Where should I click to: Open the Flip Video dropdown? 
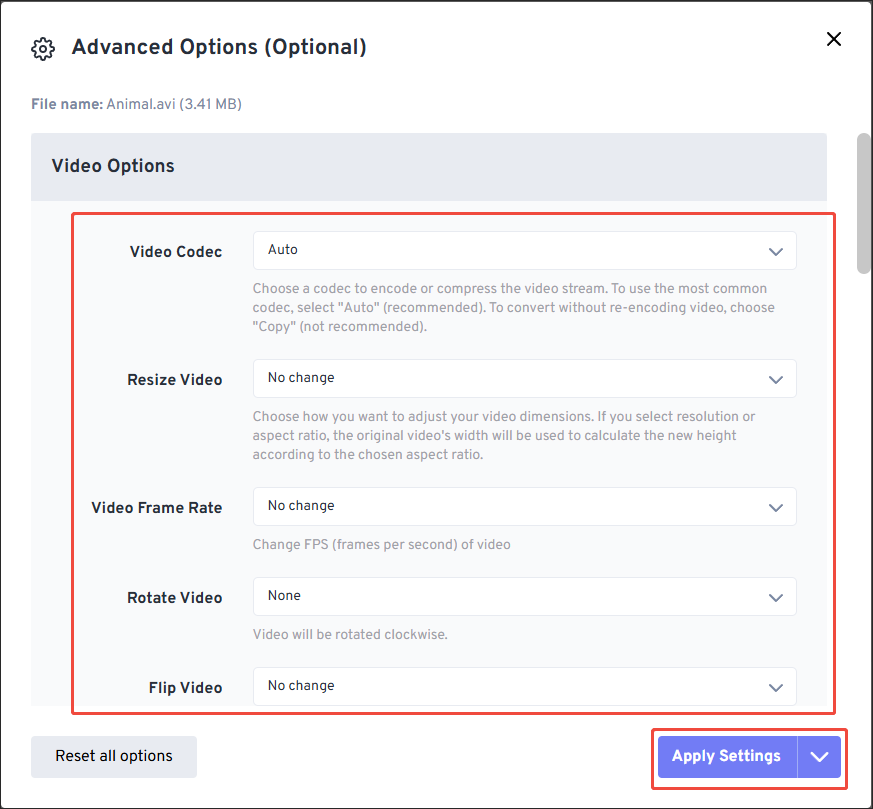click(x=524, y=687)
